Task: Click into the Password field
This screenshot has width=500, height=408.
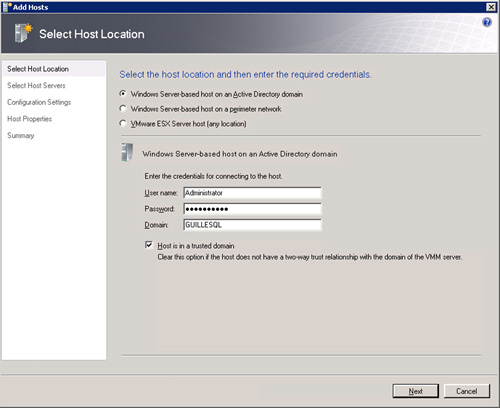Action: (252, 209)
